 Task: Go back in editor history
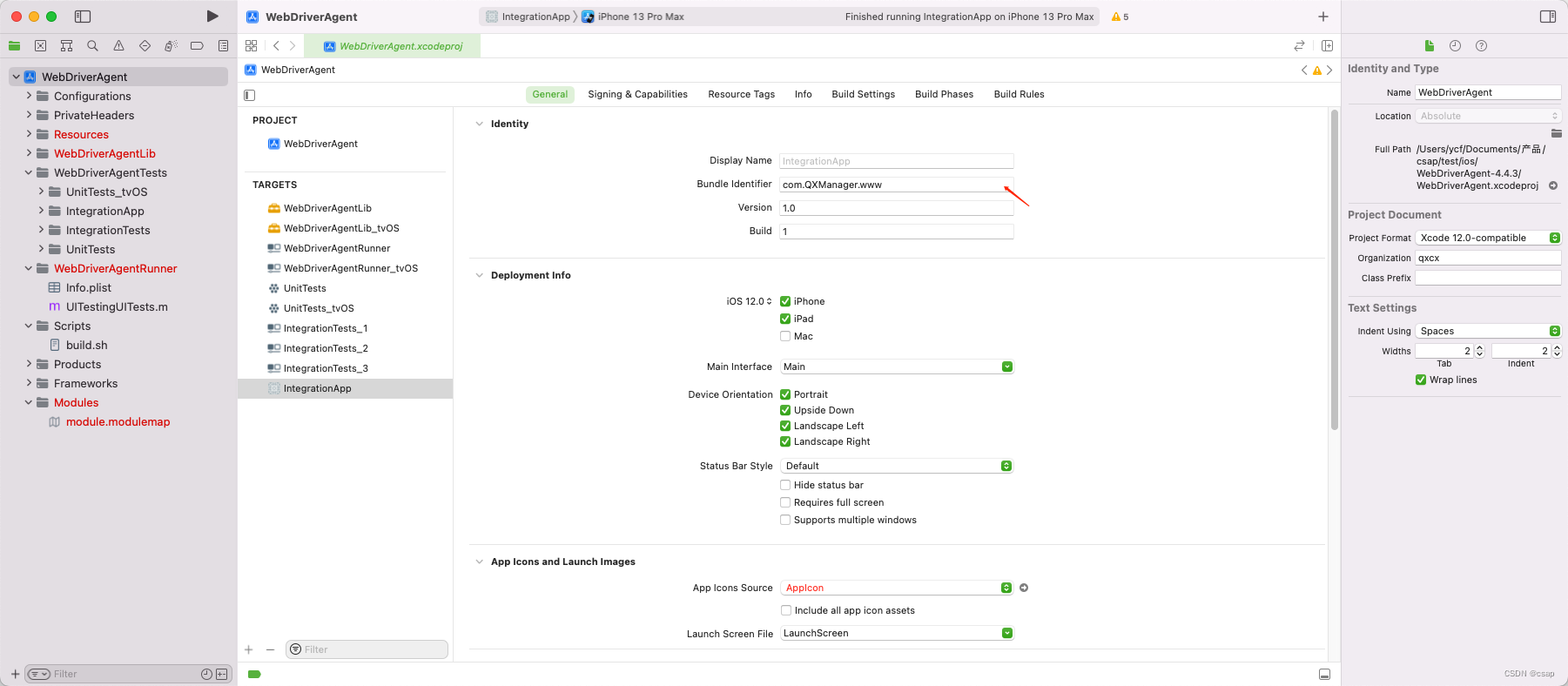click(x=276, y=45)
